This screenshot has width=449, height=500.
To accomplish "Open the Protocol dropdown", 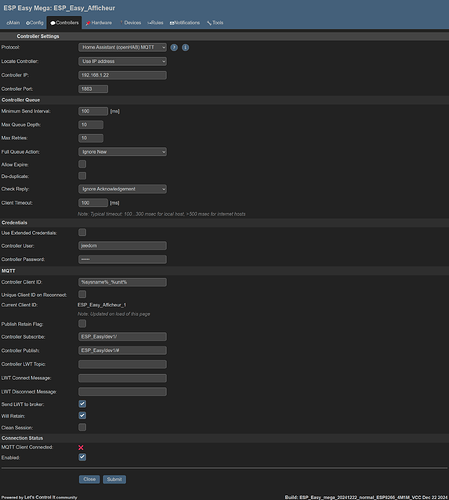I will 123,48.
